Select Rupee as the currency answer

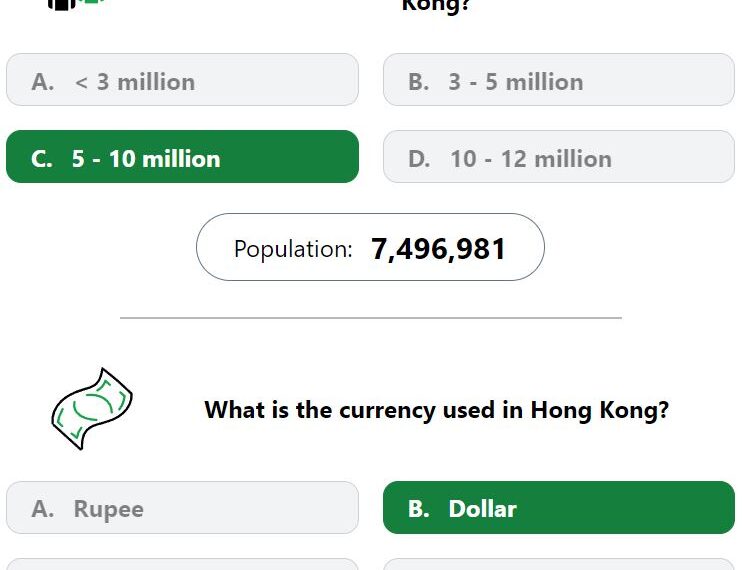click(182, 508)
